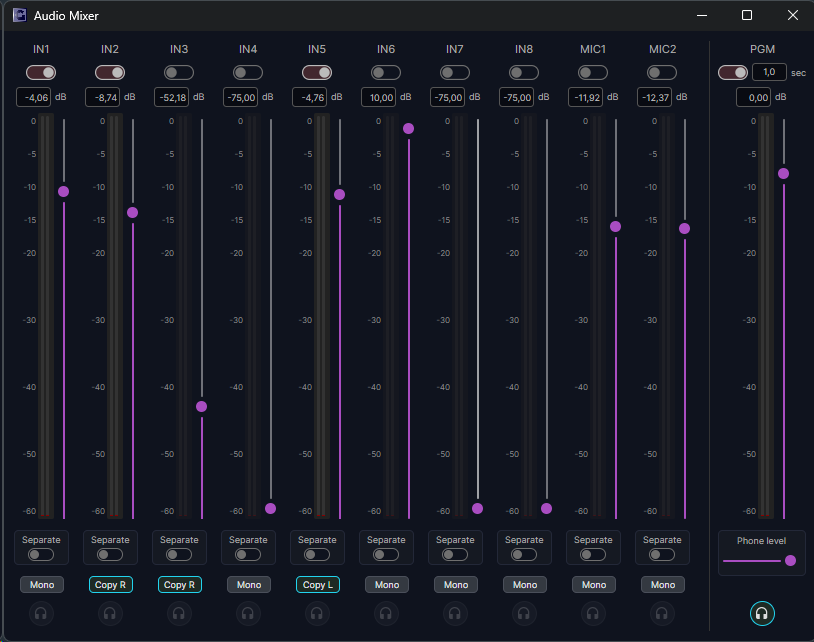Click the Copy L button under IN5
The height and width of the screenshot is (642, 814).
coord(318,585)
